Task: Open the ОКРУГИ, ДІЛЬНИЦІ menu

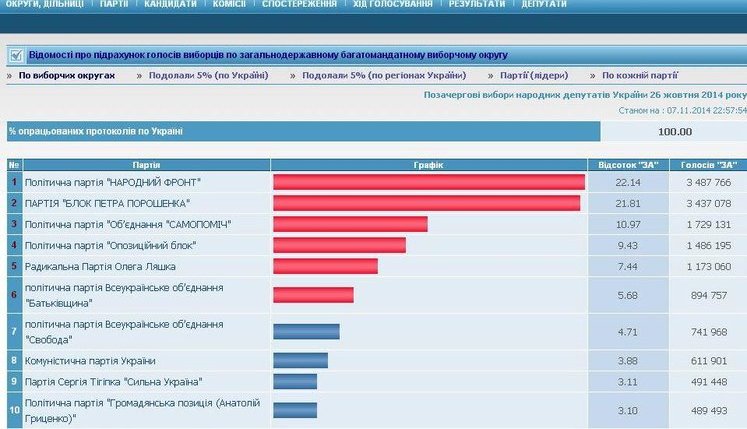Action: 44,4
